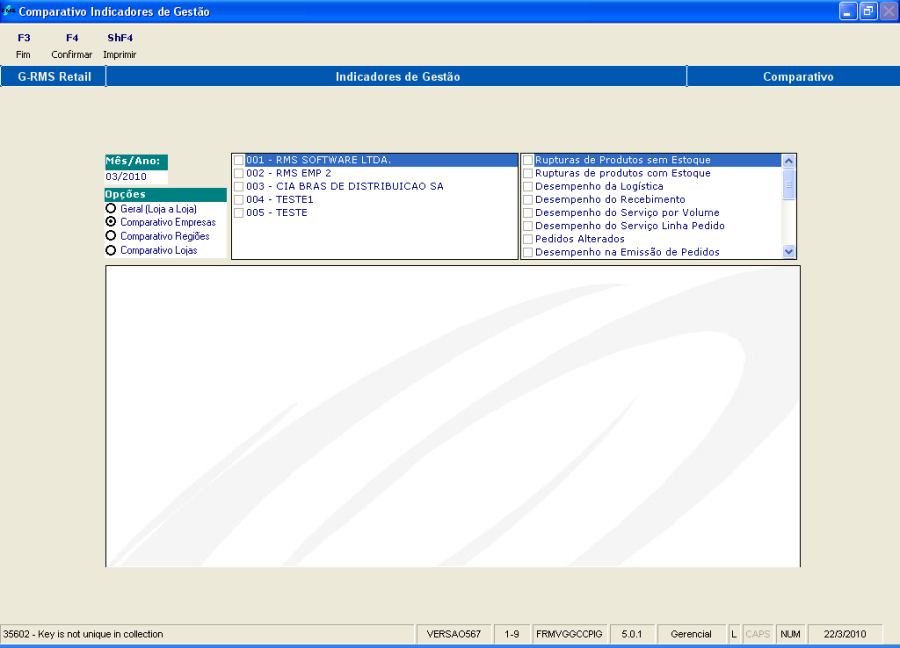Tick Desempenho da Logística checkbox
This screenshot has width=900, height=648.
click(528, 187)
